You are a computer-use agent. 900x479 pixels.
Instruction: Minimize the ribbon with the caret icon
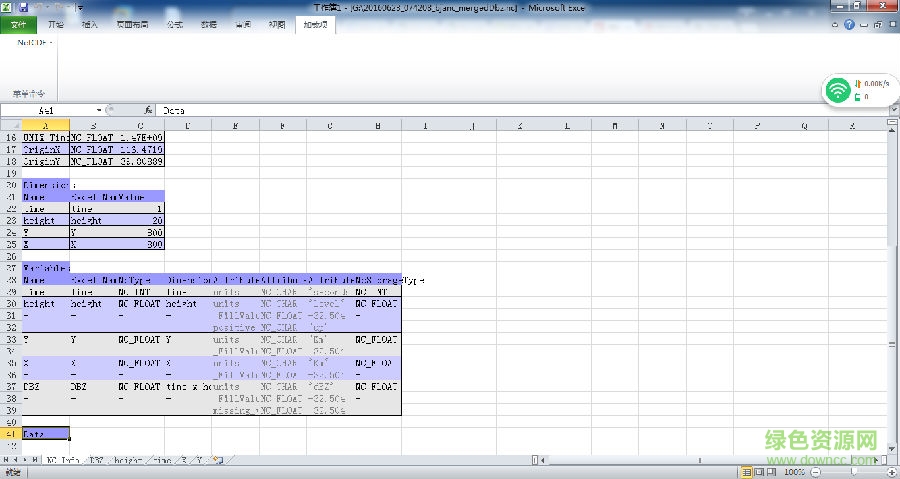tap(833, 24)
